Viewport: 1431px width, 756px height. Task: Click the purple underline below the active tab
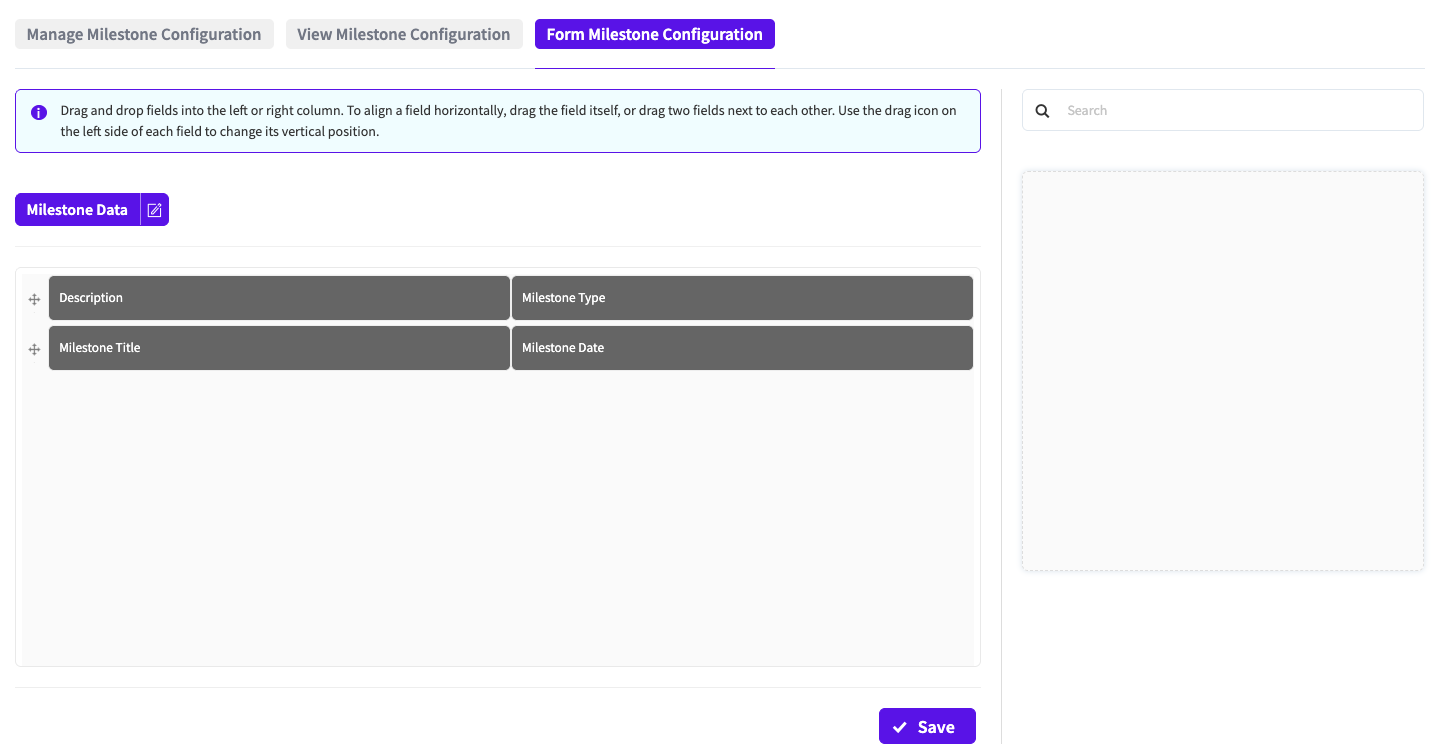[654, 68]
